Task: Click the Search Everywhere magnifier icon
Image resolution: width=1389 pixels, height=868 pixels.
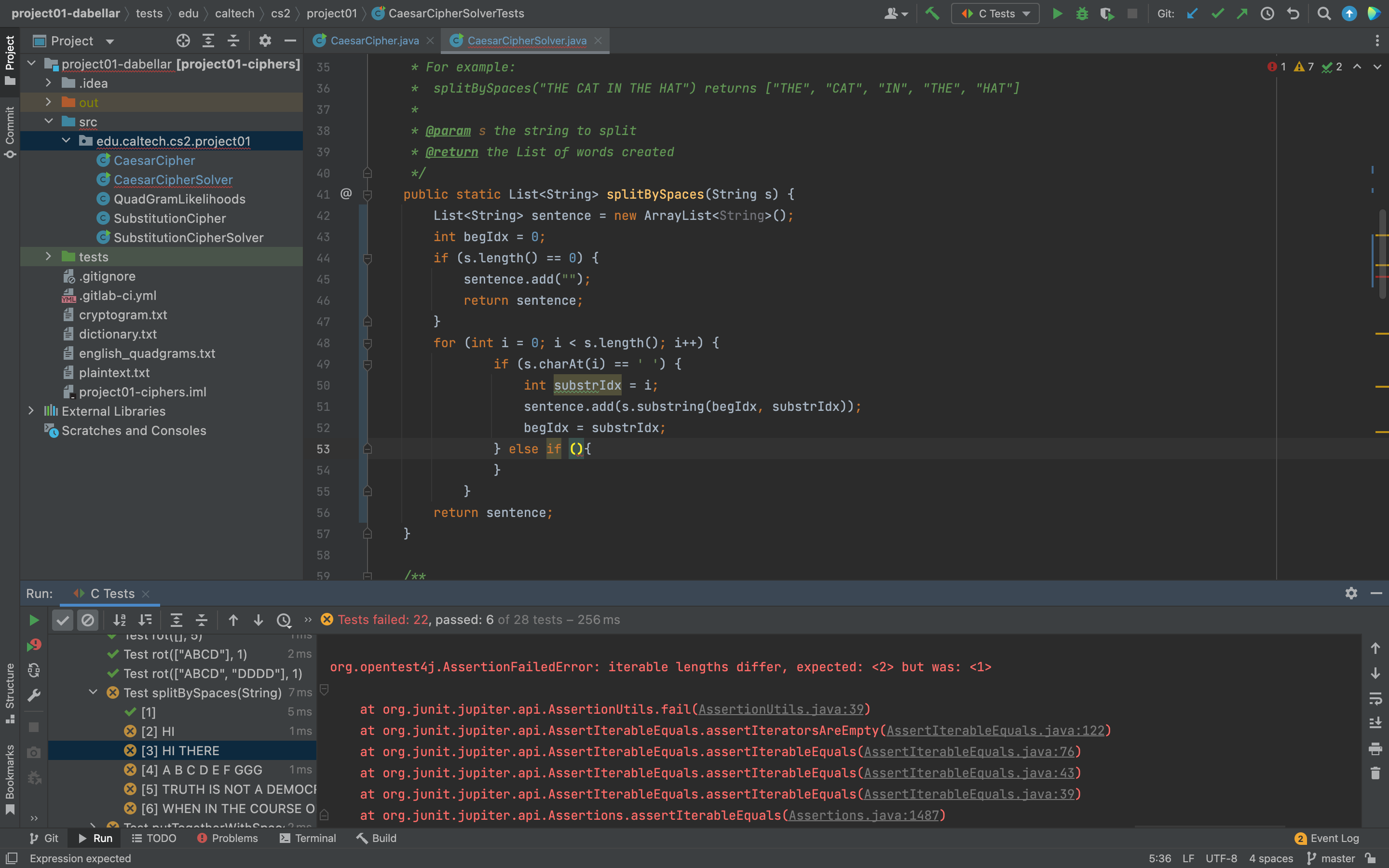Action: 1323,13
